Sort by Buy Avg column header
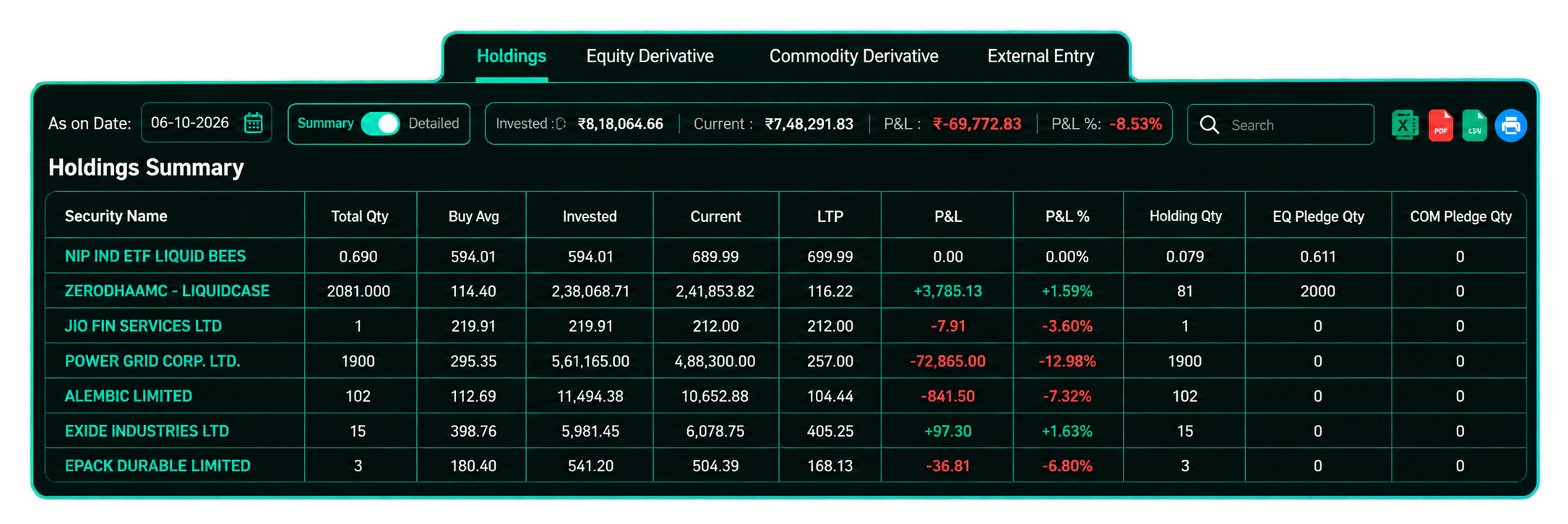This screenshot has height=524, width=1568. 473,216
